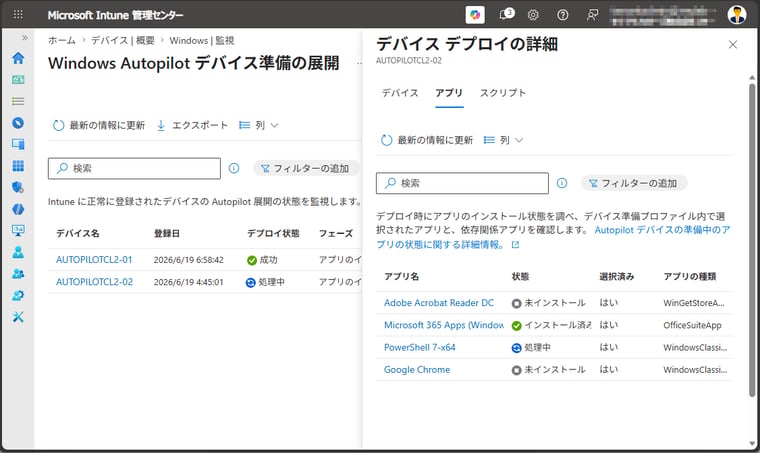Open the blue globe sidebar icon
This screenshot has height=453, width=760.
18,209
